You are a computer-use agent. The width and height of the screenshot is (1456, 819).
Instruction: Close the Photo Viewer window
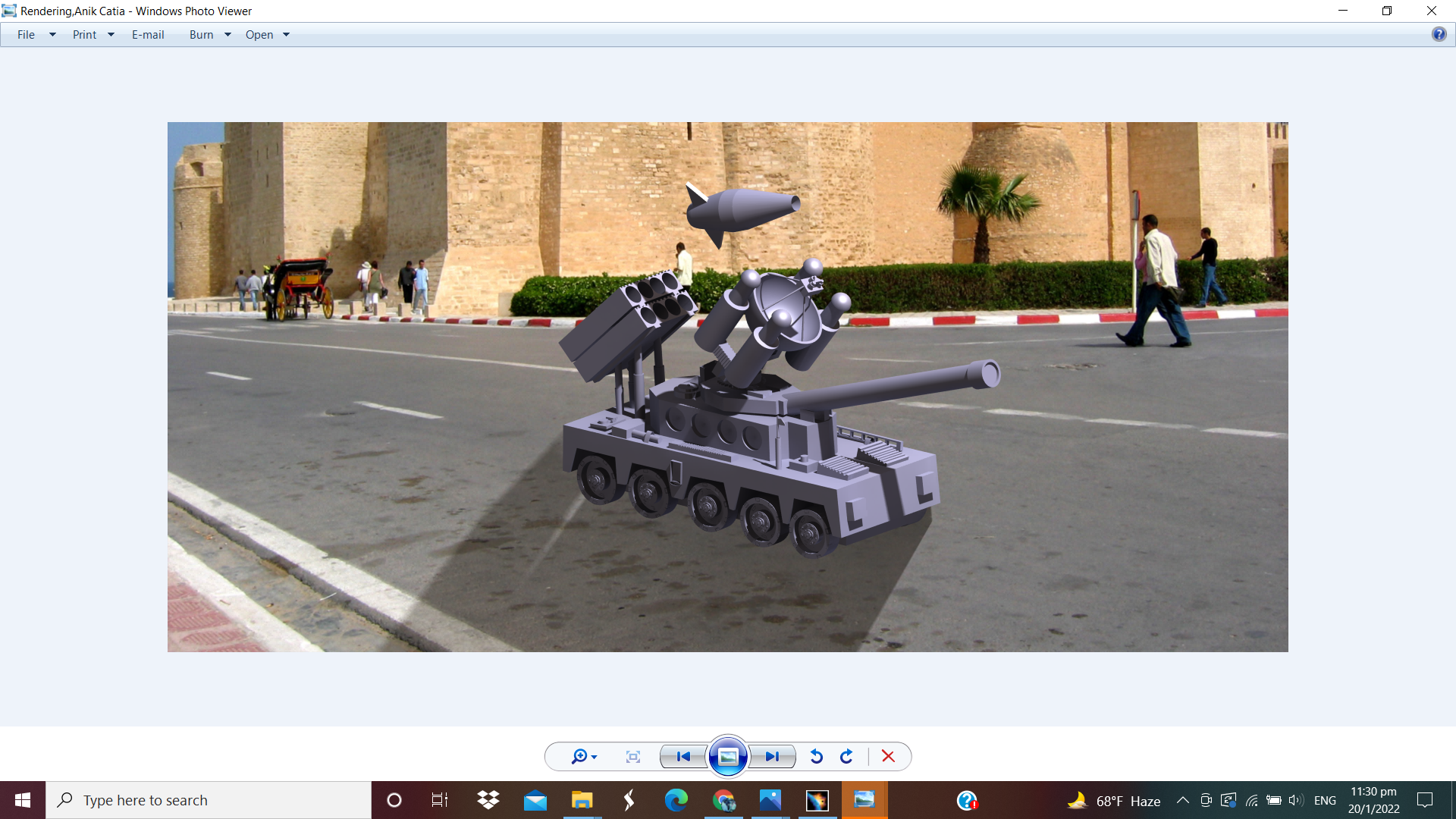(x=1432, y=11)
